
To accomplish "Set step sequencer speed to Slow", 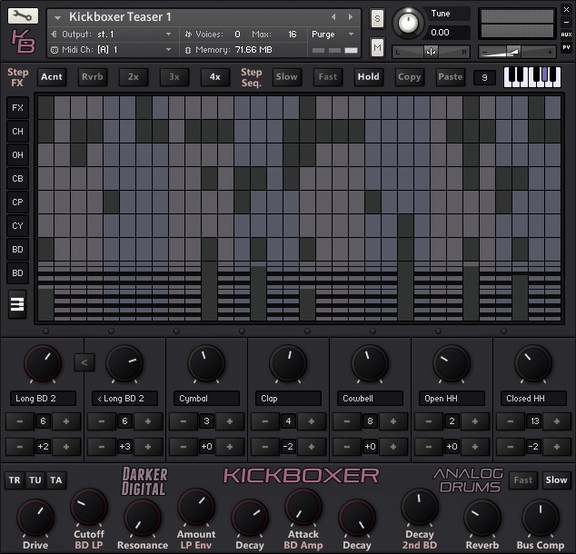I will [287, 77].
